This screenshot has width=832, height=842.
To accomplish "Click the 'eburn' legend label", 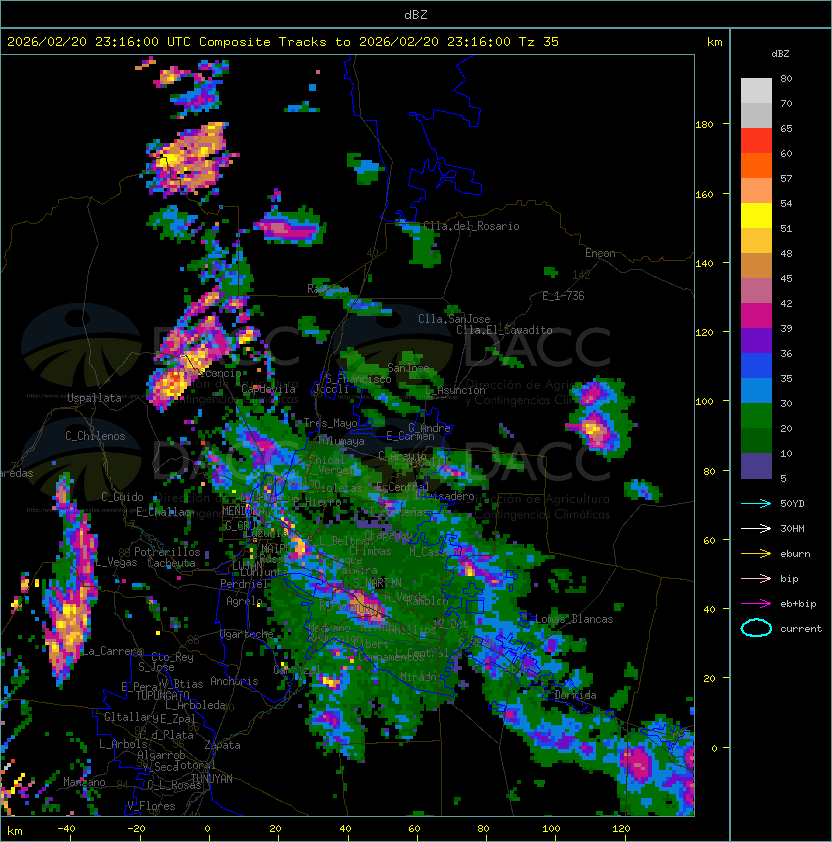I will coord(795,554).
